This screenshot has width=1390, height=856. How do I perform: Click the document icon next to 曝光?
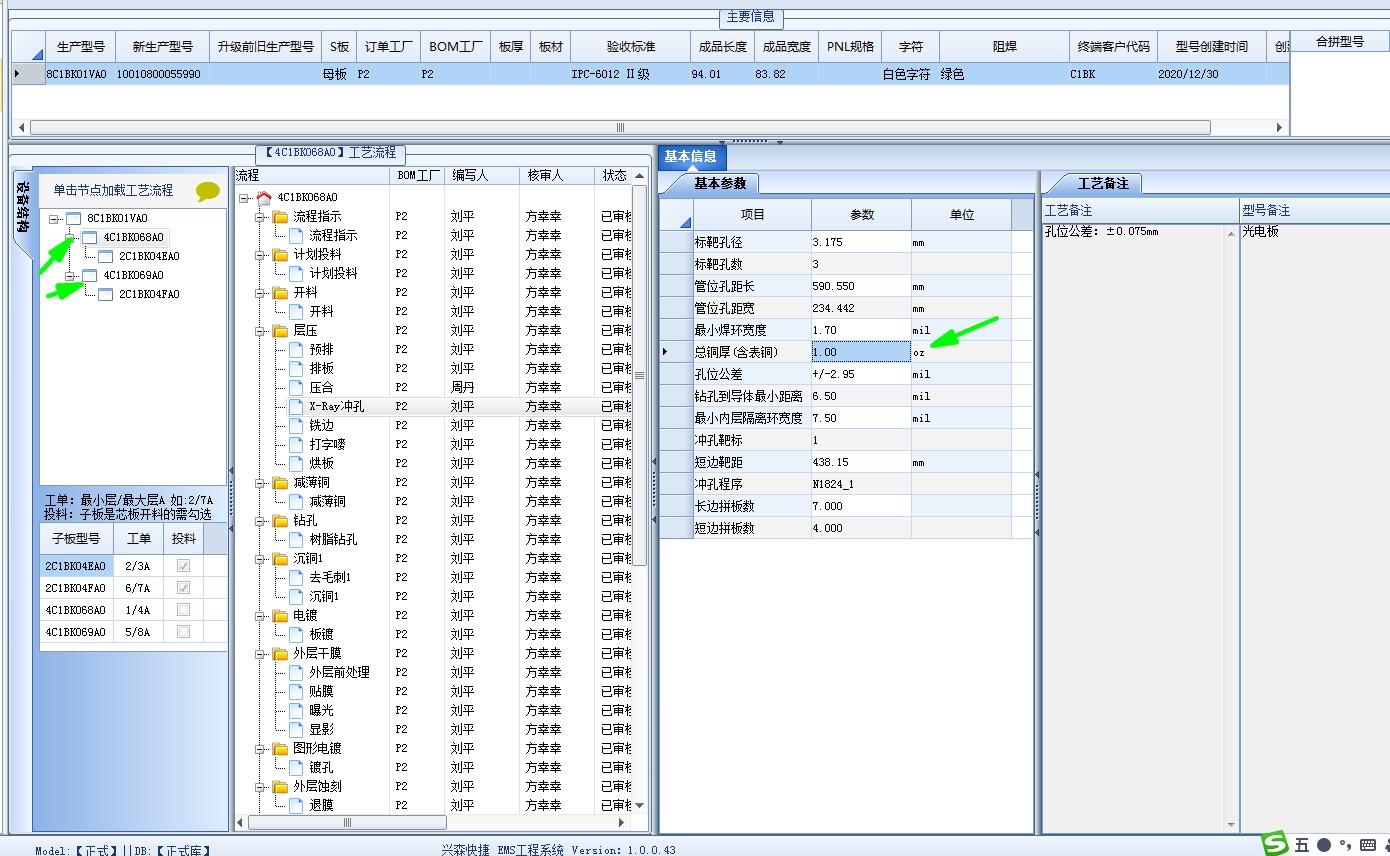[x=296, y=710]
